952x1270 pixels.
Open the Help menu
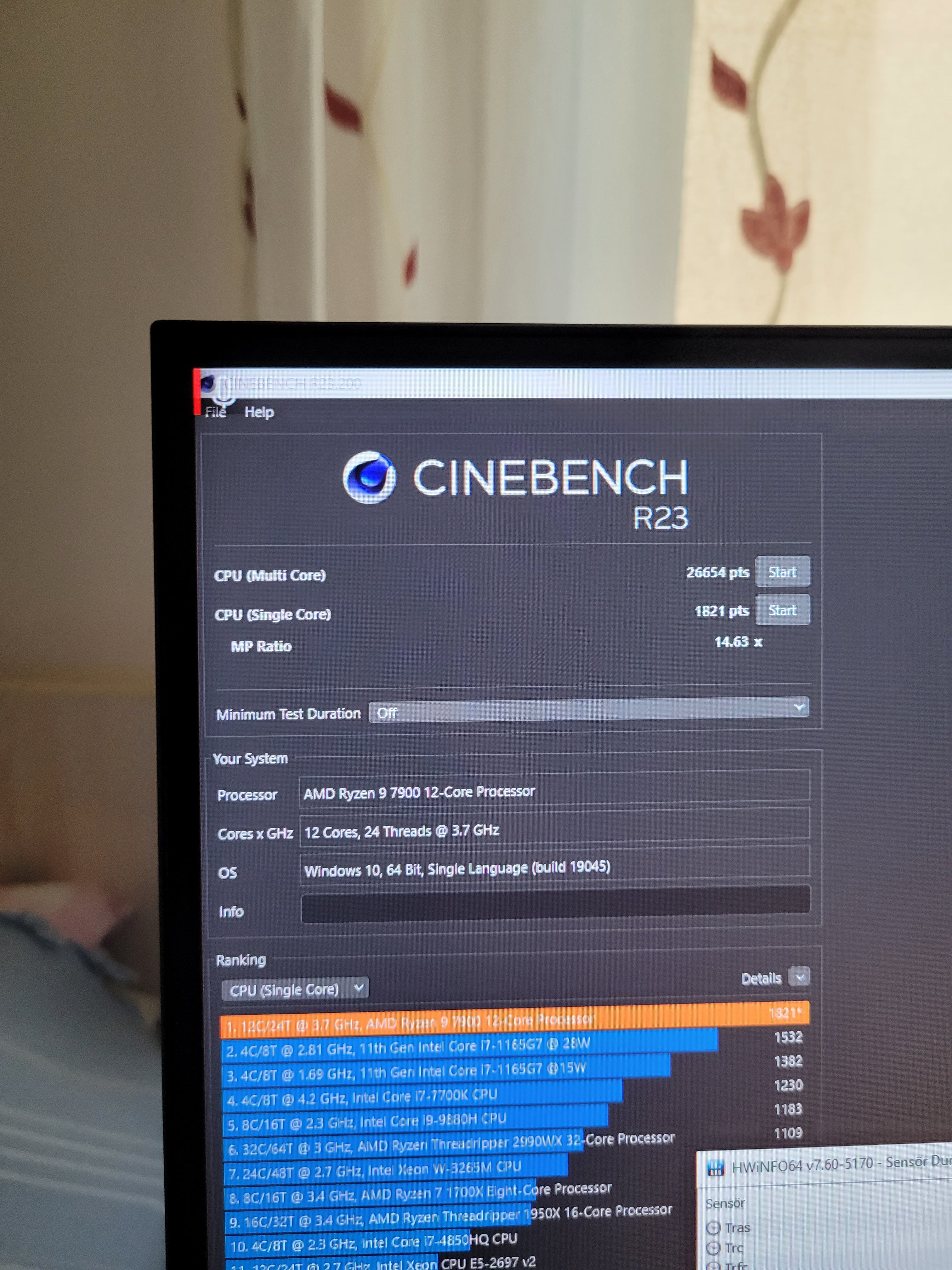coord(259,412)
